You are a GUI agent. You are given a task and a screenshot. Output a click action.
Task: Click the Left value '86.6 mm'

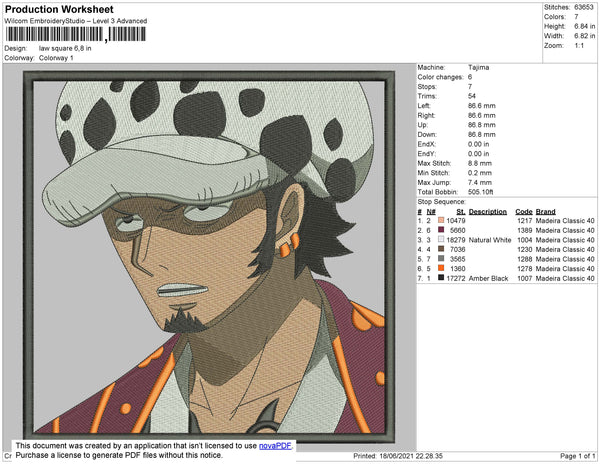(481, 106)
